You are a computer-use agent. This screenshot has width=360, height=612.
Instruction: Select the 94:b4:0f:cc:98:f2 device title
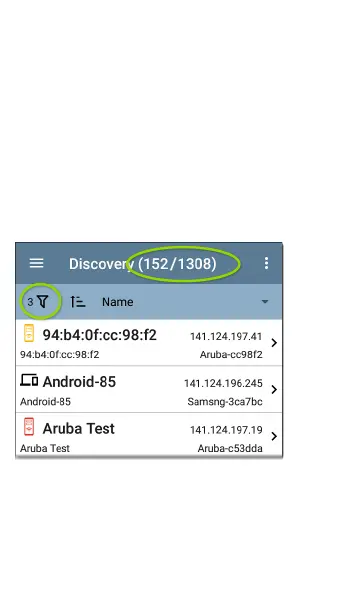(100, 335)
